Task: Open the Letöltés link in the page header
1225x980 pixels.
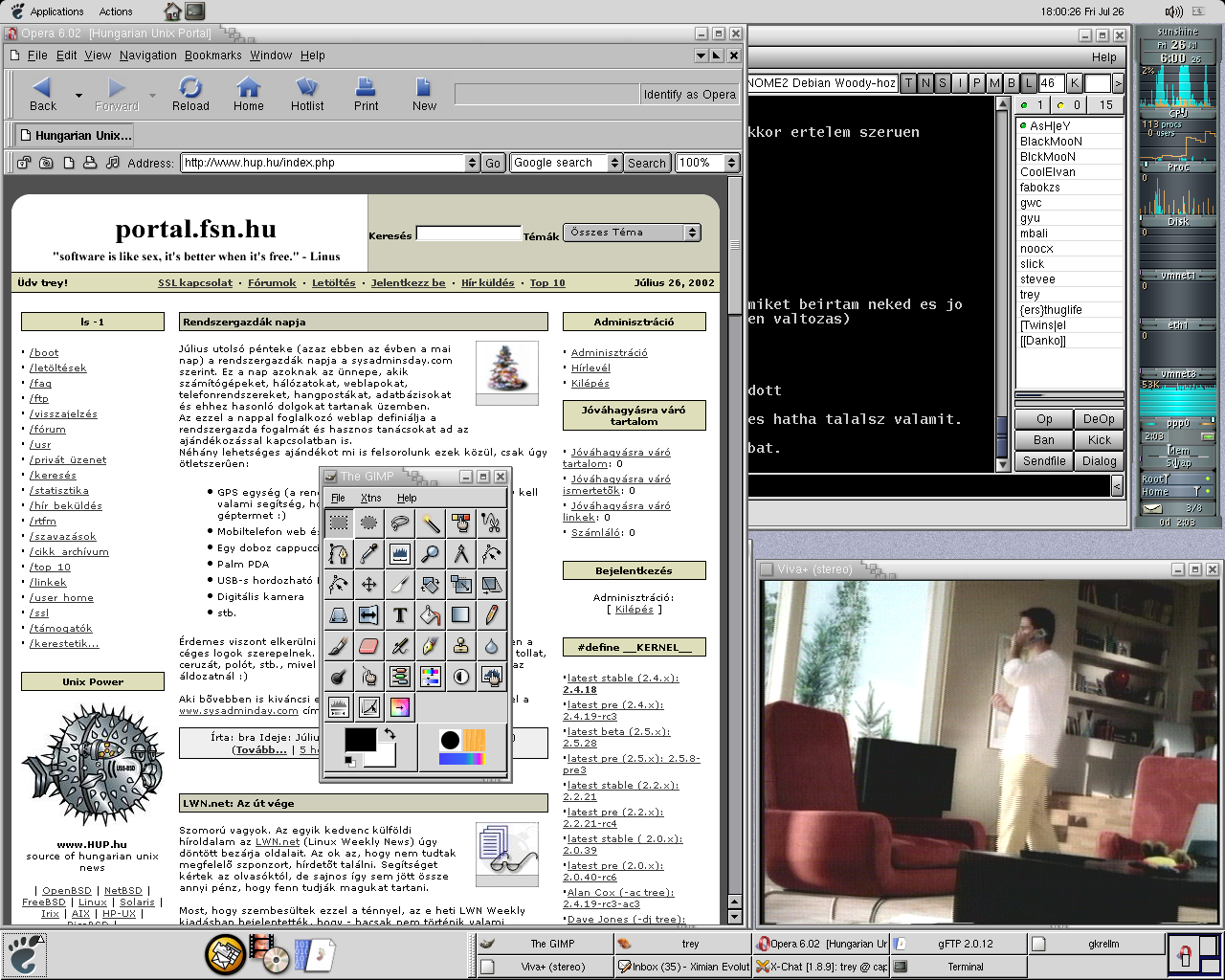Action: tap(333, 283)
